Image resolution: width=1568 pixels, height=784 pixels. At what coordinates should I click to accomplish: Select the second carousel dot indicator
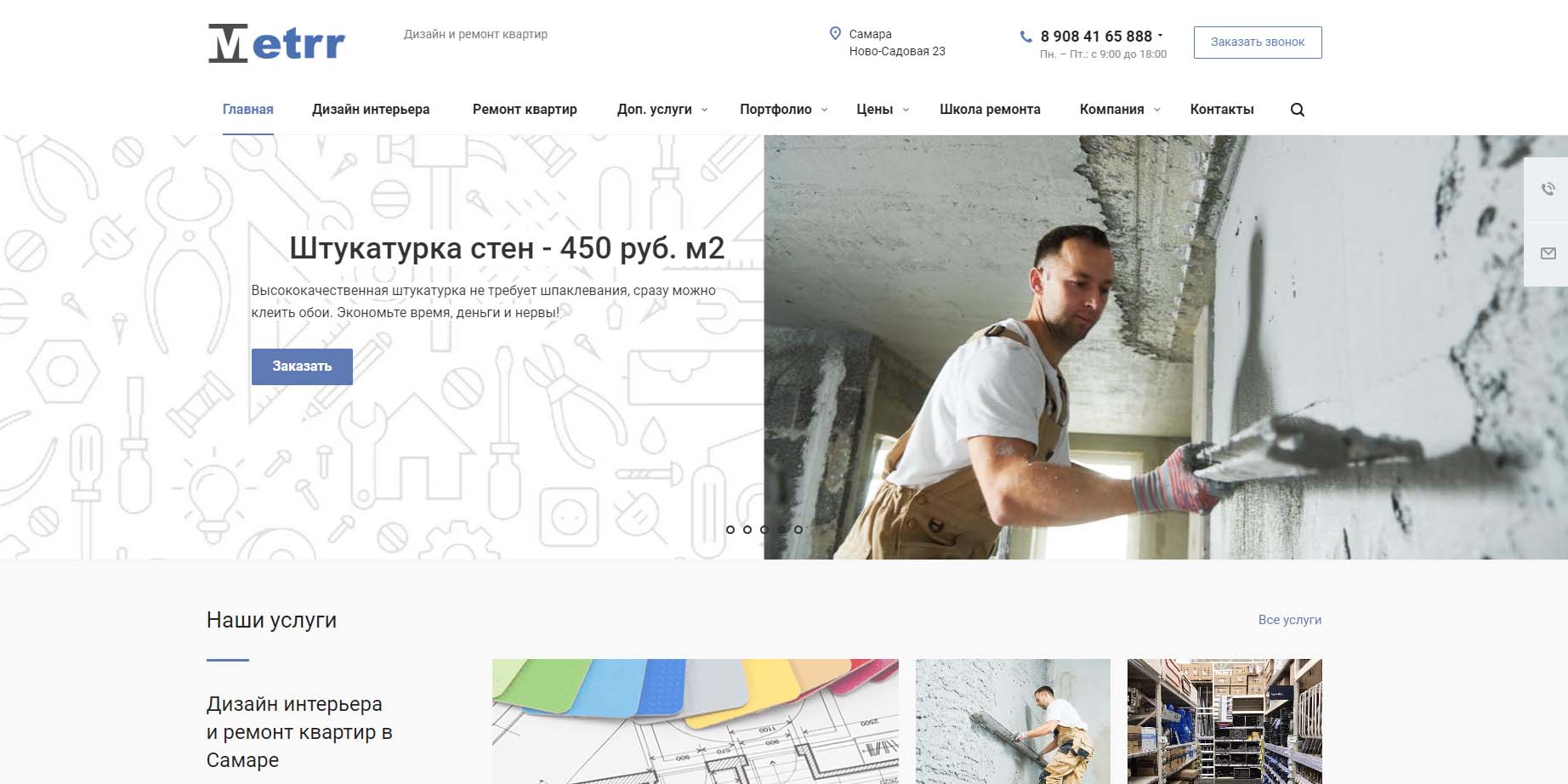point(747,530)
